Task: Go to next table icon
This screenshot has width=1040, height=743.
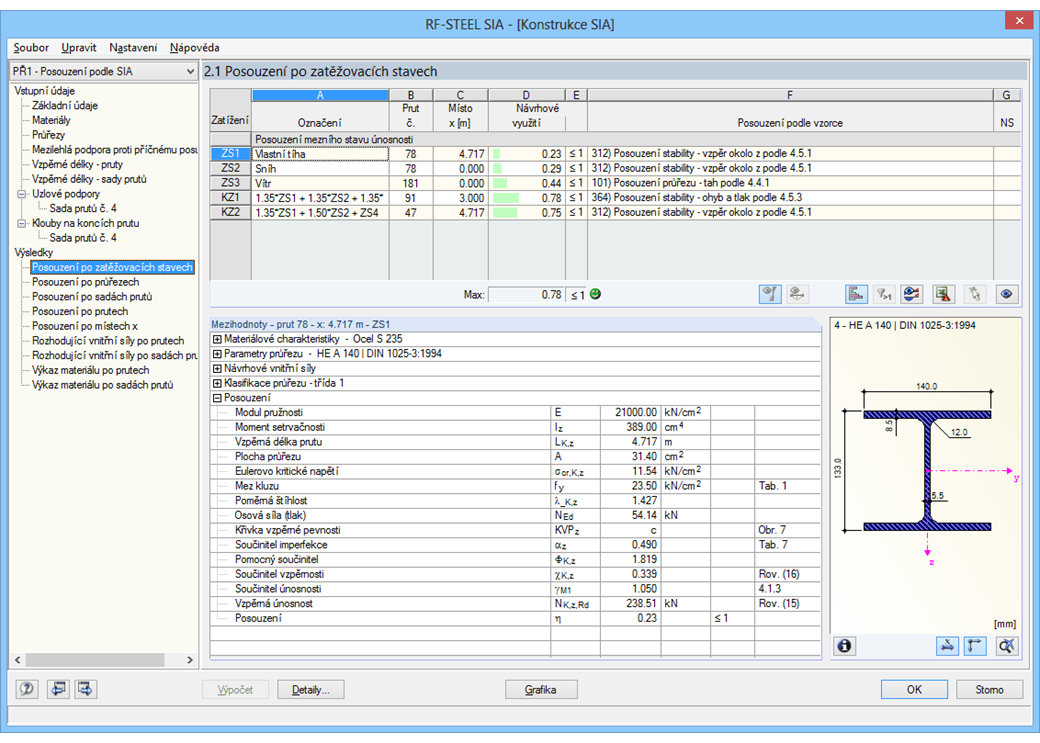Action: (85, 689)
